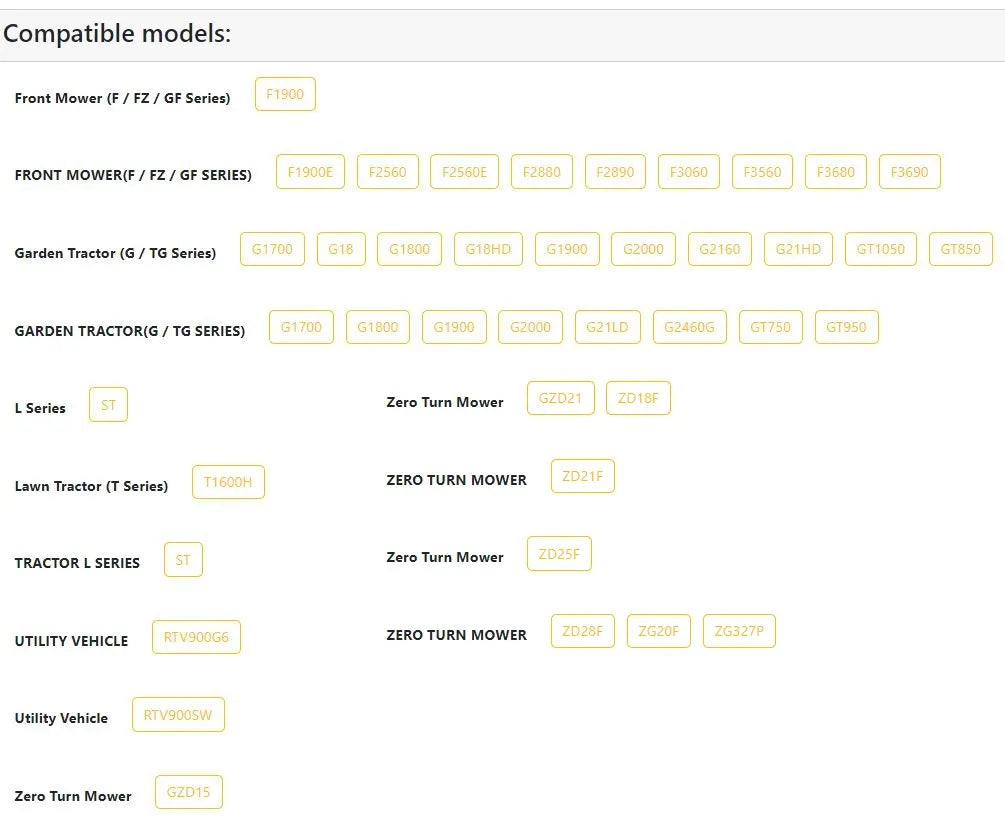Select G1900 in Garden Tractor (G / TG Series) row
1005x829 pixels.
click(x=567, y=249)
